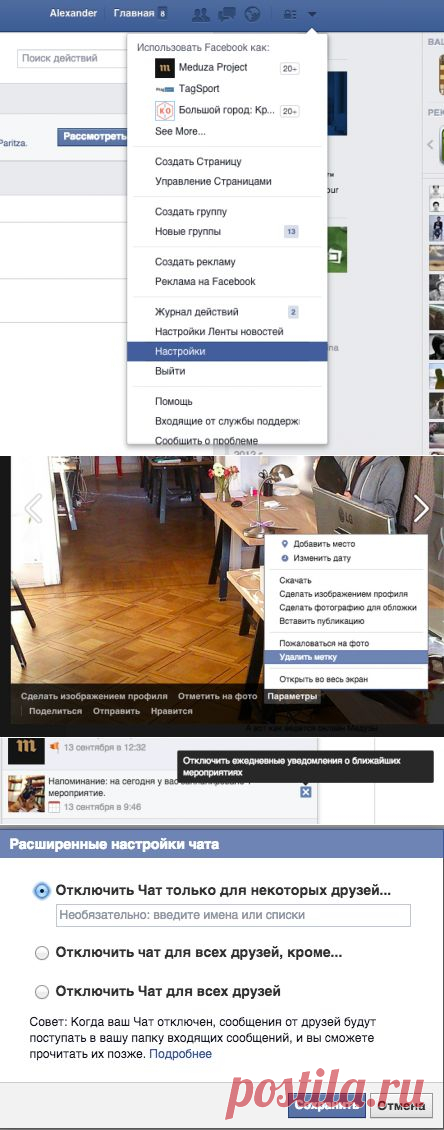Click the Поиск действий search field
444x1130 pixels.
point(73,58)
